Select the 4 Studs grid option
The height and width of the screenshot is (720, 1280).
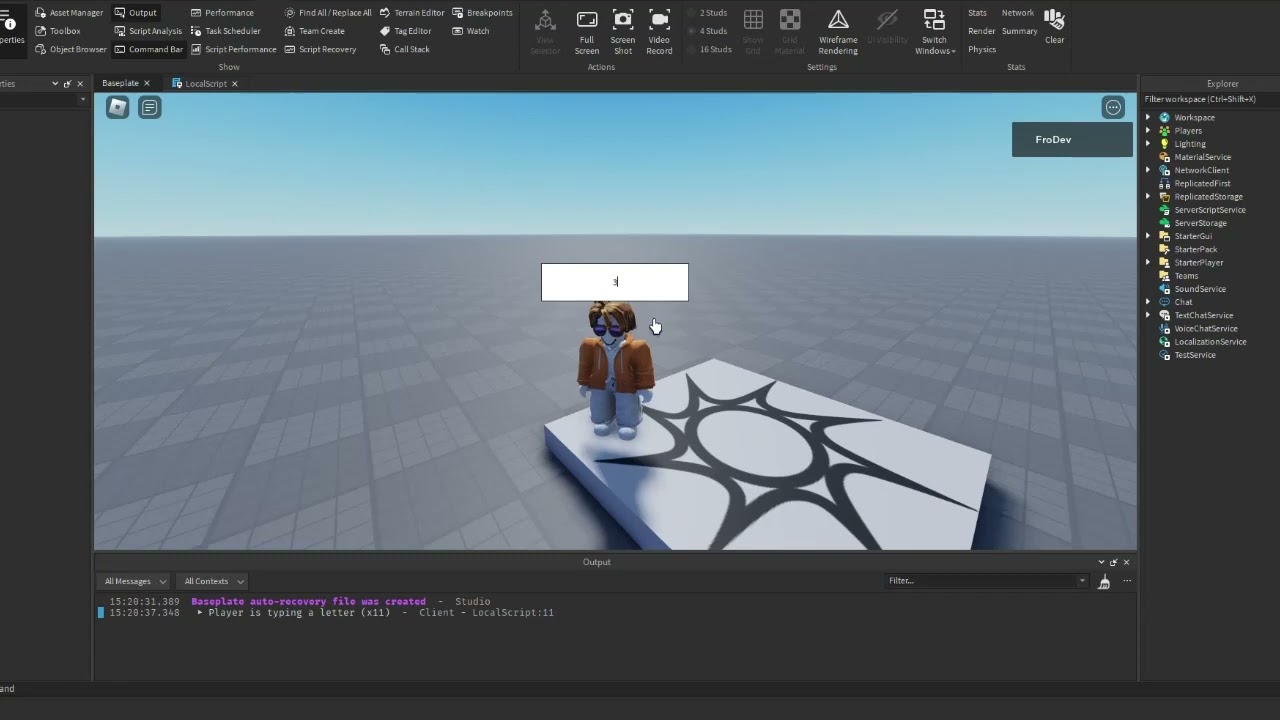tap(707, 31)
